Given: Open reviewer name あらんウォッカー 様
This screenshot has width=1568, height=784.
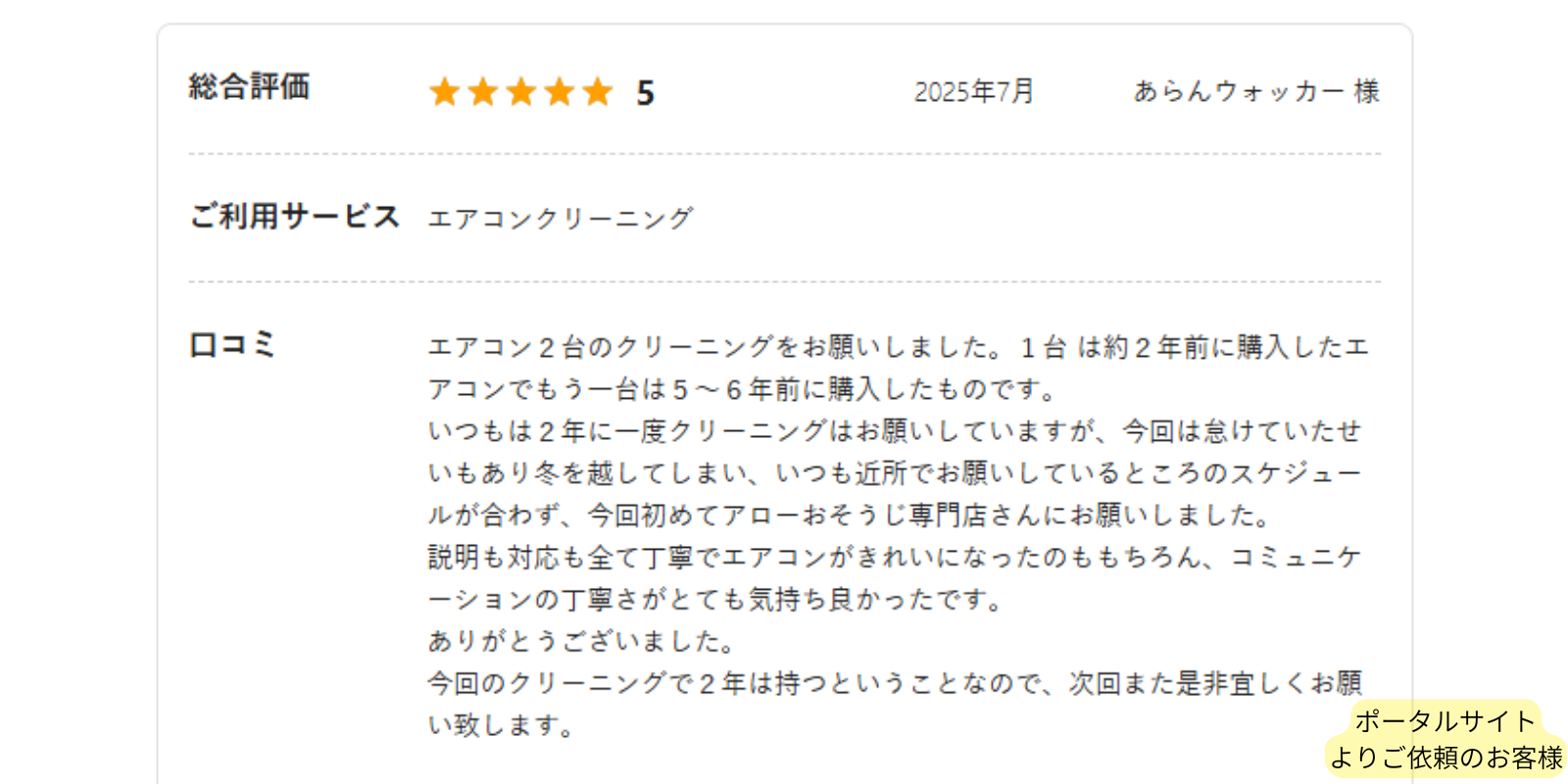Looking at the screenshot, I should click(1256, 91).
